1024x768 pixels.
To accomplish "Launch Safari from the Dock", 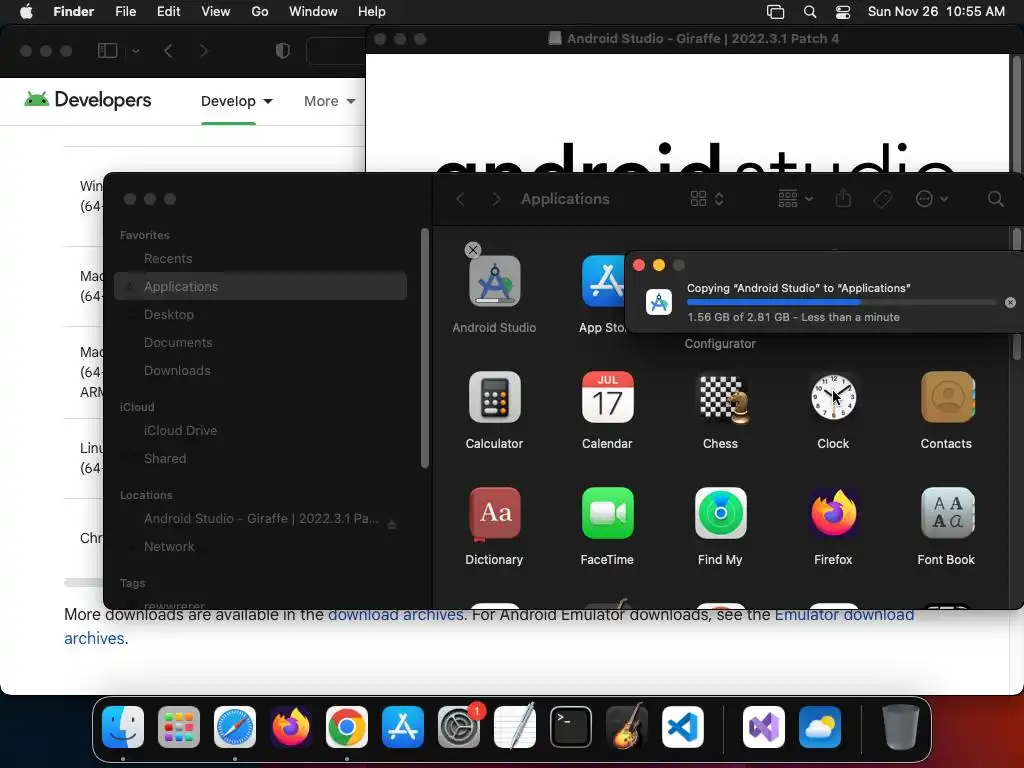I will (235, 727).
